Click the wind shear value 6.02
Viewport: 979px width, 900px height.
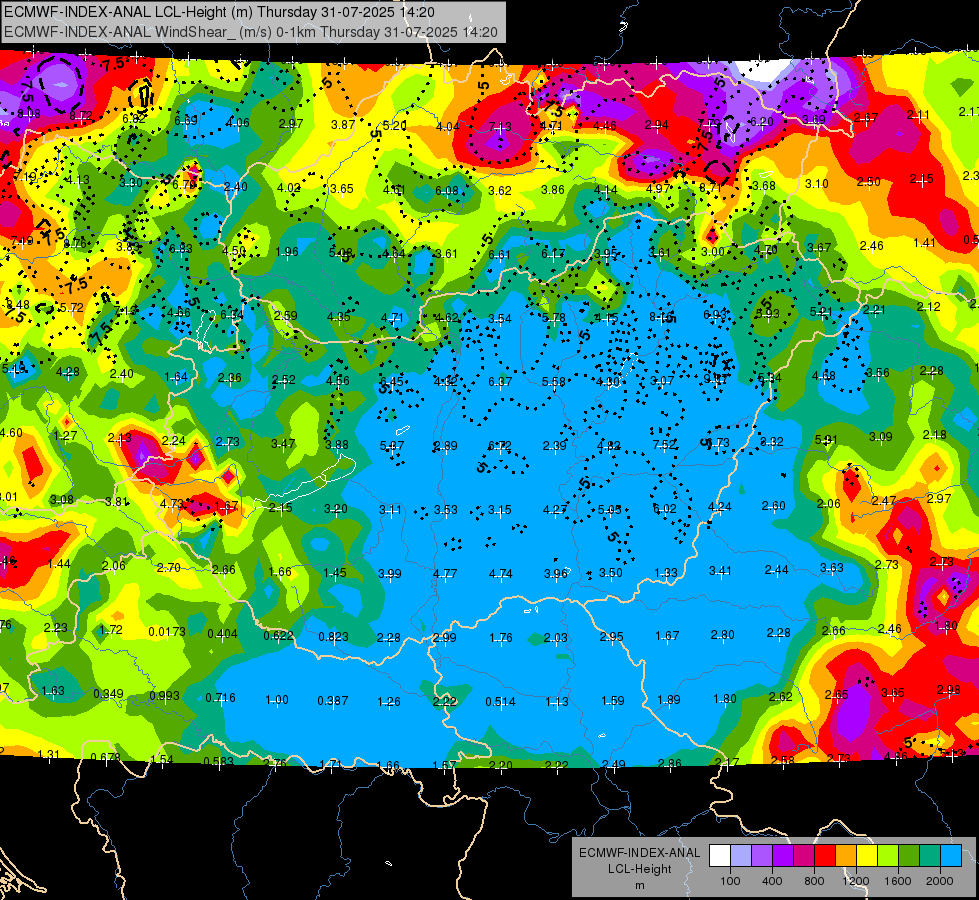pos(664,508)
